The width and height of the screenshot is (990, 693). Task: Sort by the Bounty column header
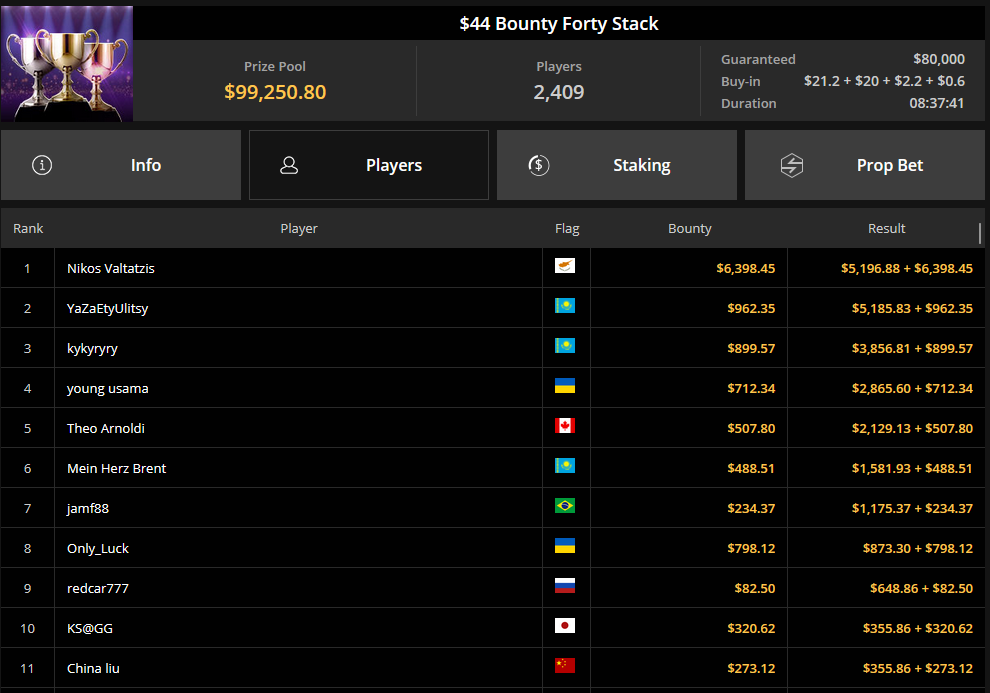[x=689, y=229]
